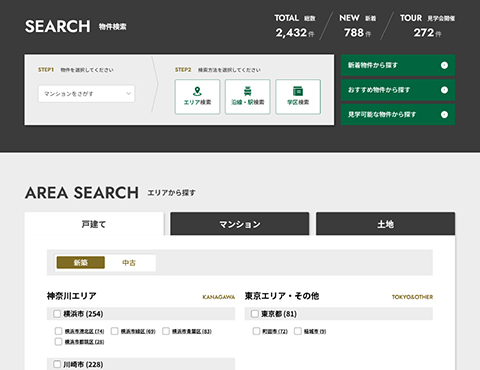This screenshot has height=370, width=480.
Task: Check the 稲城市 (9) checkbox
Action: pyautogui.click(x=298, y=331)
